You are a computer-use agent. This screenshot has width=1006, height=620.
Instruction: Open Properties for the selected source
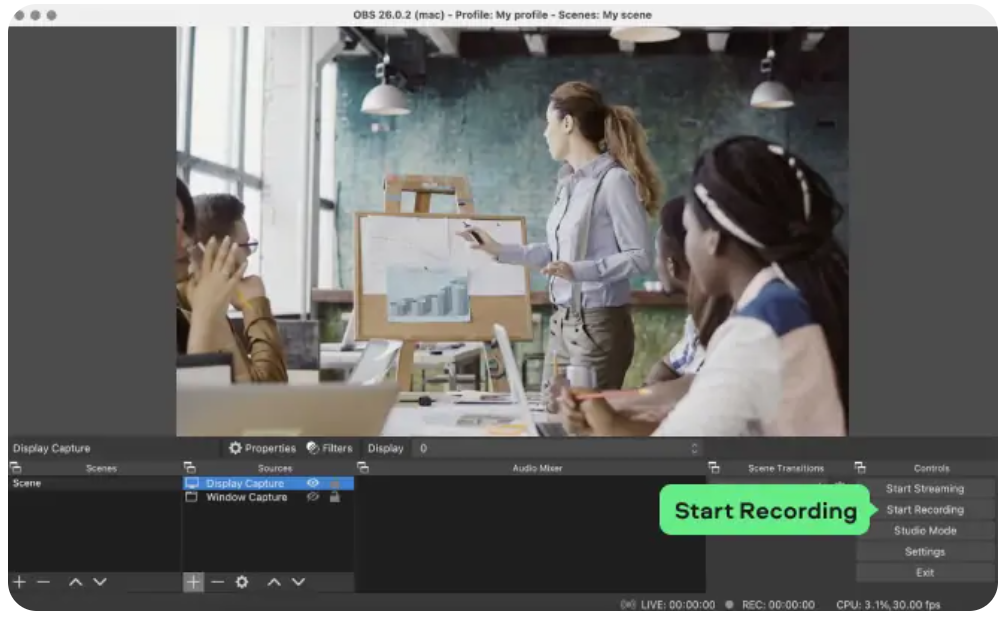pos(262,448)
